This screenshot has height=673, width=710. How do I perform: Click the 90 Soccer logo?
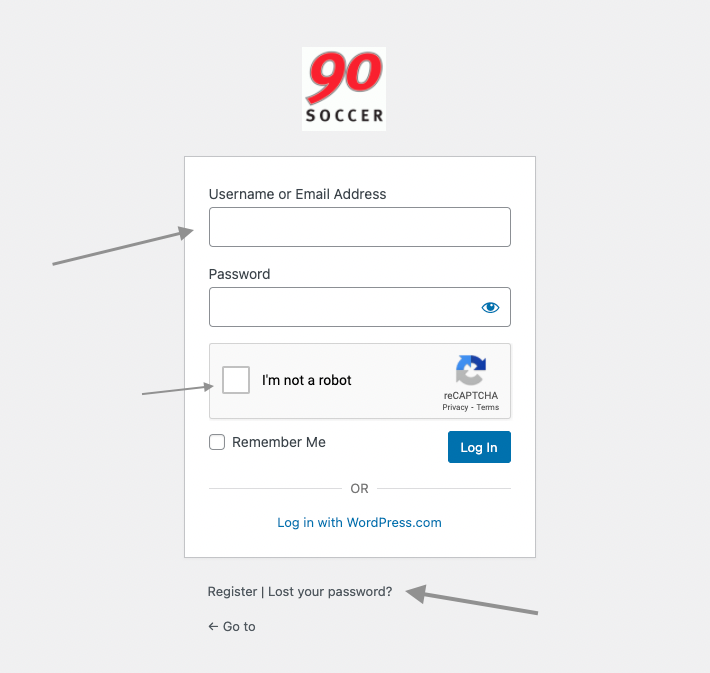tap(344, 89)
